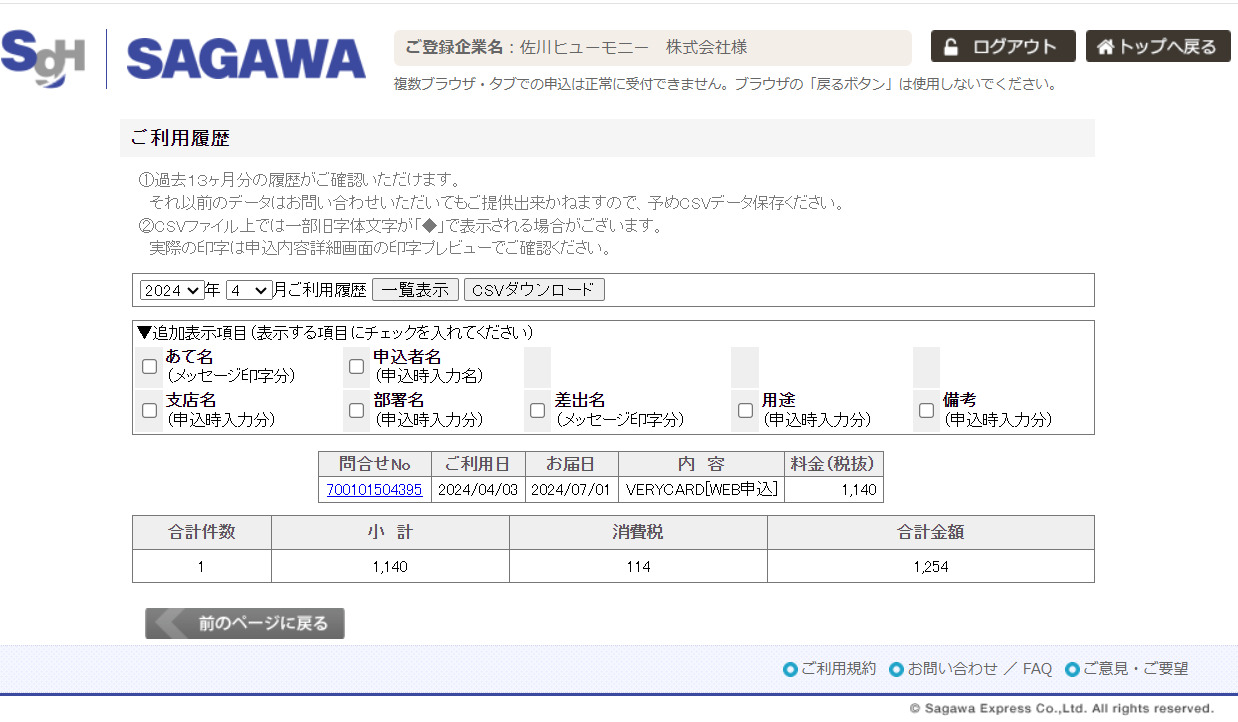This screenshot has height=722, width=1238.
Task: Click the SGH logo icon
Action: 43,58
